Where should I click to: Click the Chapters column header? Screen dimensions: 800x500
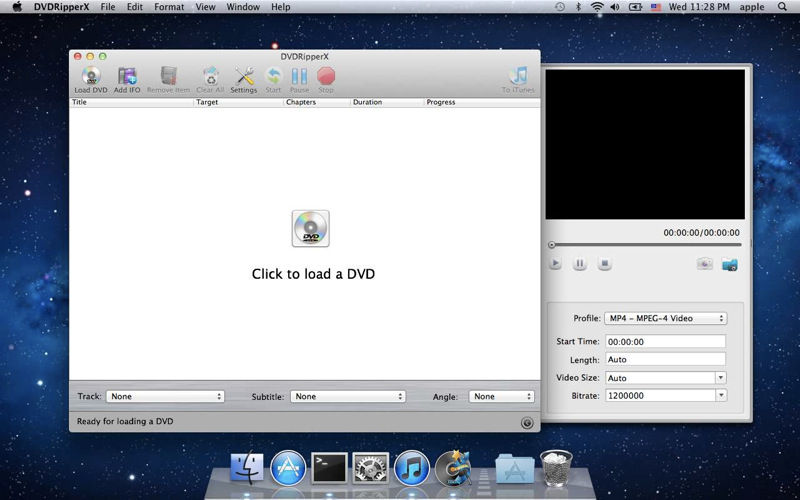pyautogui.click(x=317, y=102)
